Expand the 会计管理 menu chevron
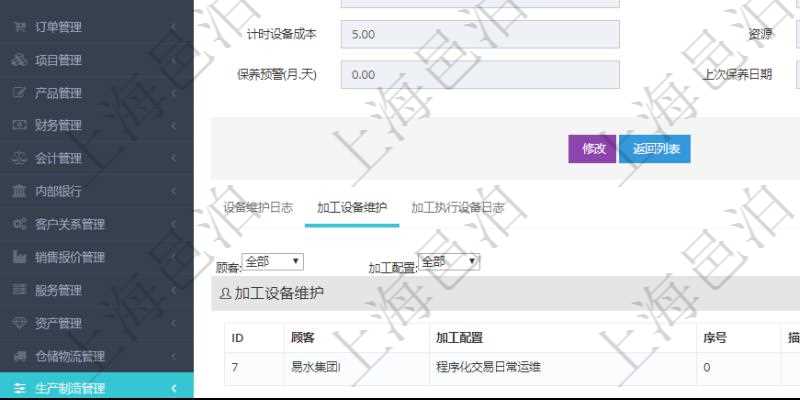 tap(173, 159)
